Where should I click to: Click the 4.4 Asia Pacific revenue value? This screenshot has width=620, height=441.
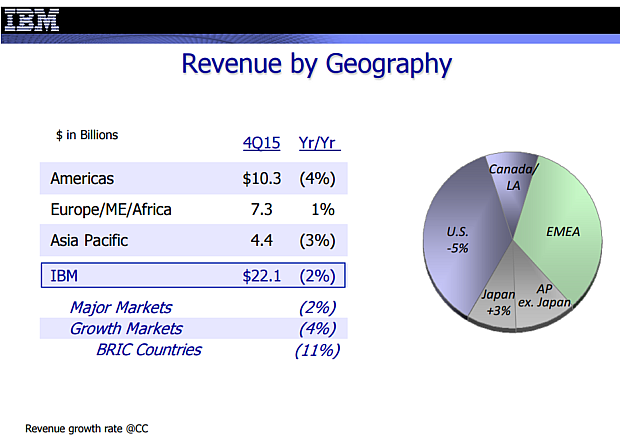tap(261, 240)
